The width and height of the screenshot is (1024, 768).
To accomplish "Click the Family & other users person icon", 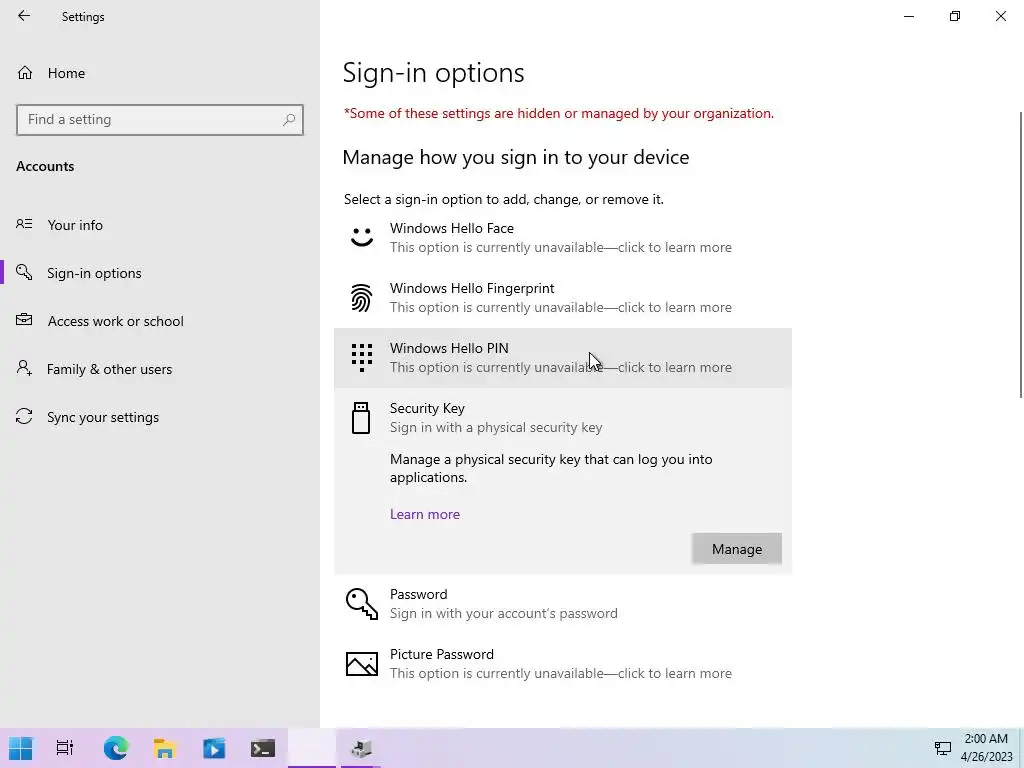I will point(24,368).
